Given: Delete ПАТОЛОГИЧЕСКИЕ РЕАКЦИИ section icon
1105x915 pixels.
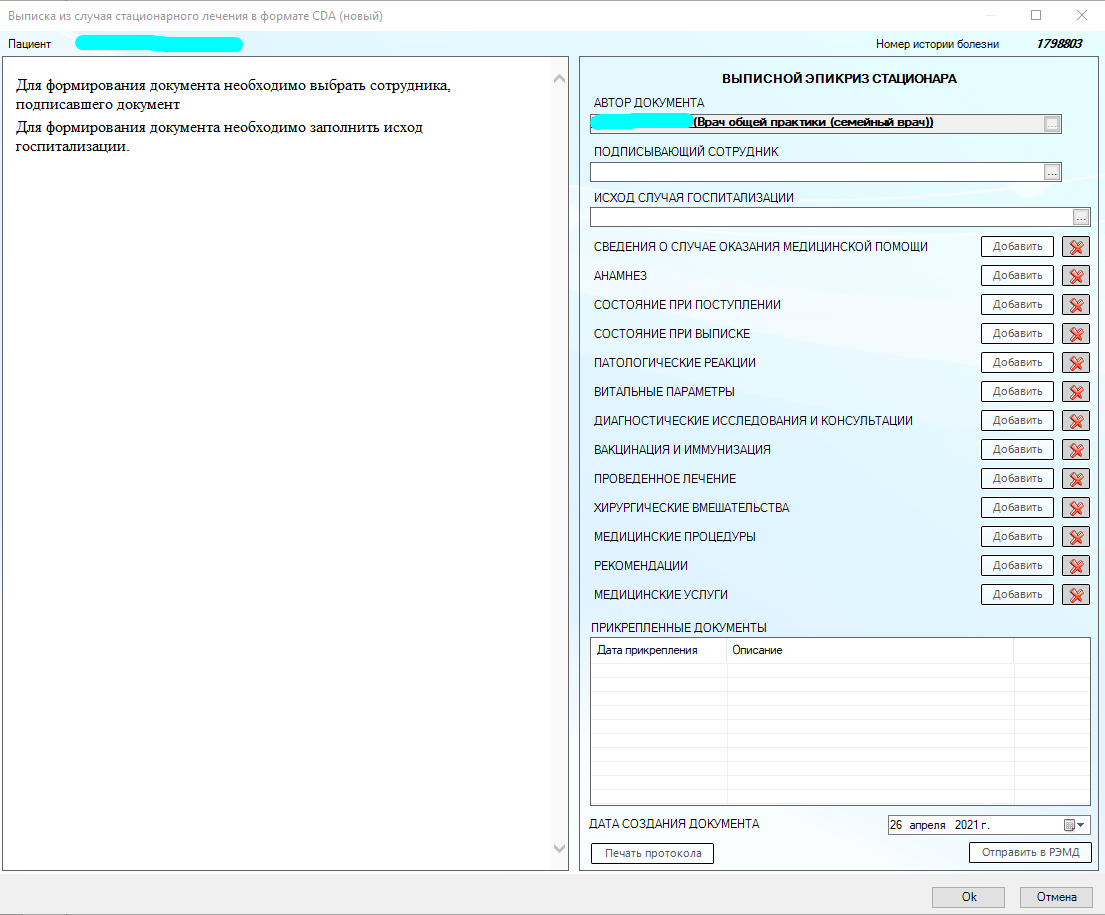Looking at the screenshot, I should point(1075,362).
